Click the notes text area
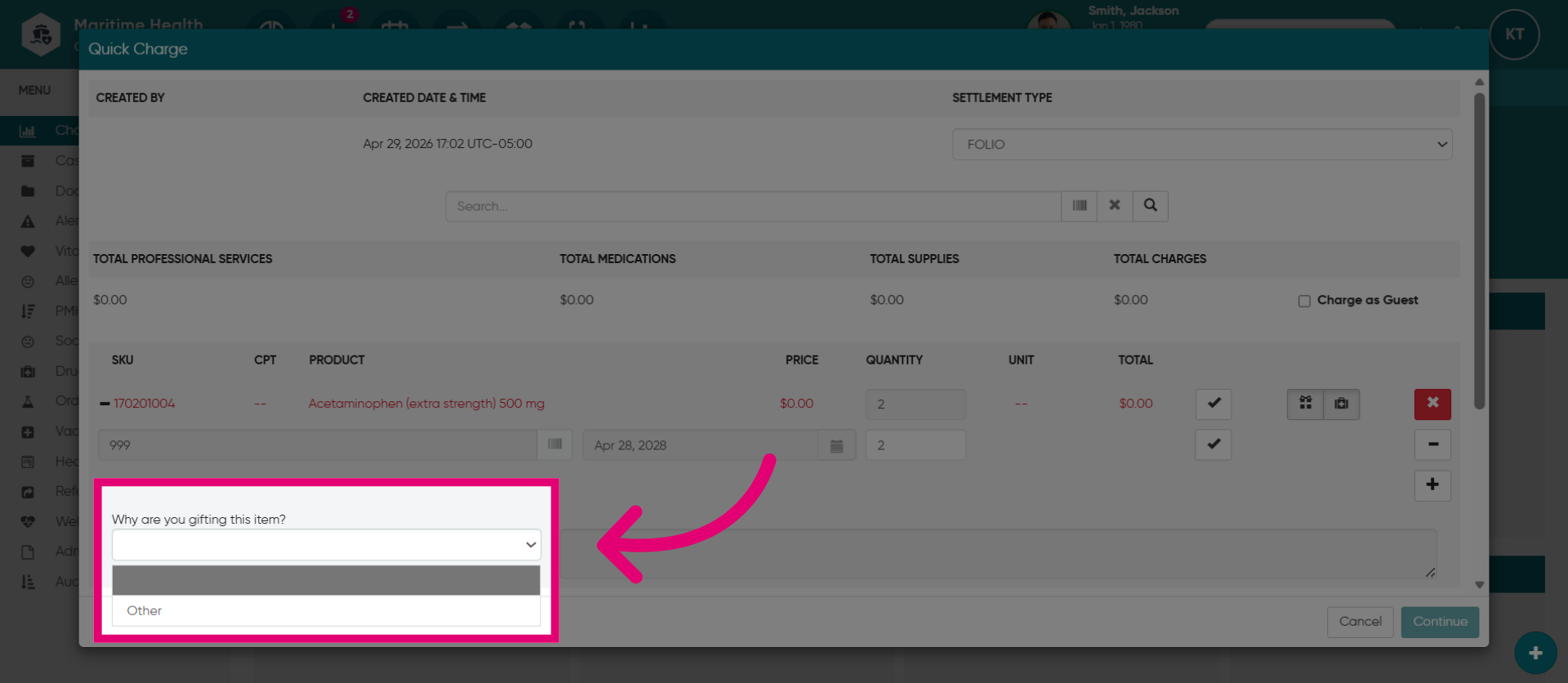Screen dimensions: 1568x683 click(996, 554)
